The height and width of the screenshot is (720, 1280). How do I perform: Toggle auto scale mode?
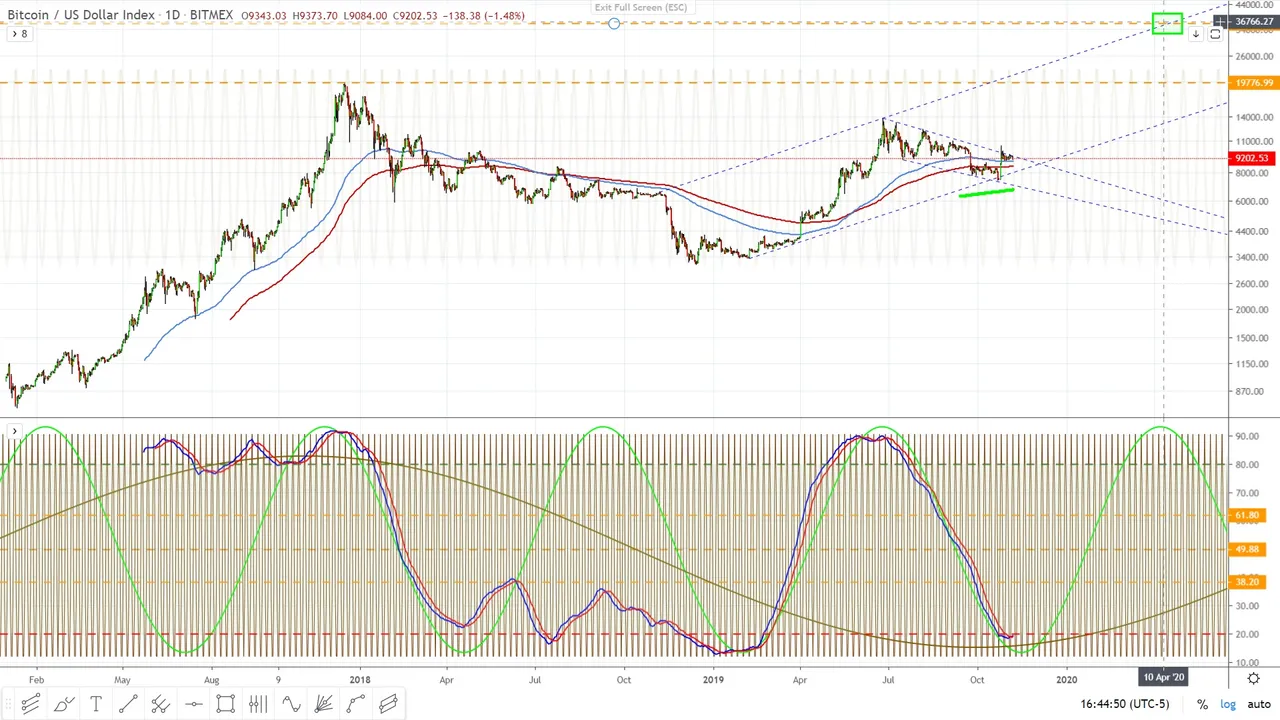[x=1258, y=704]
